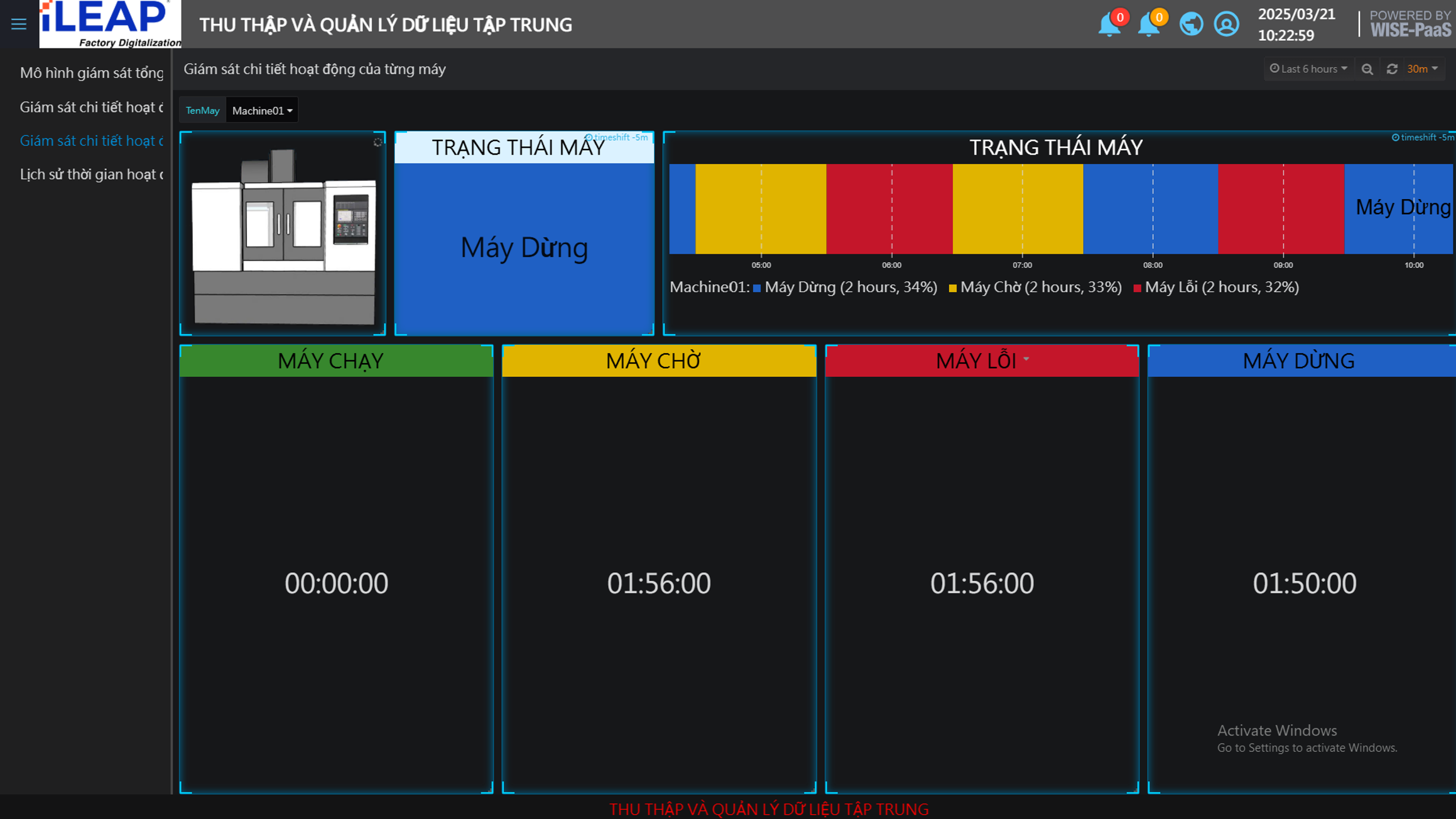
Task: Open the user profile icon
Action: point(1226,24)
